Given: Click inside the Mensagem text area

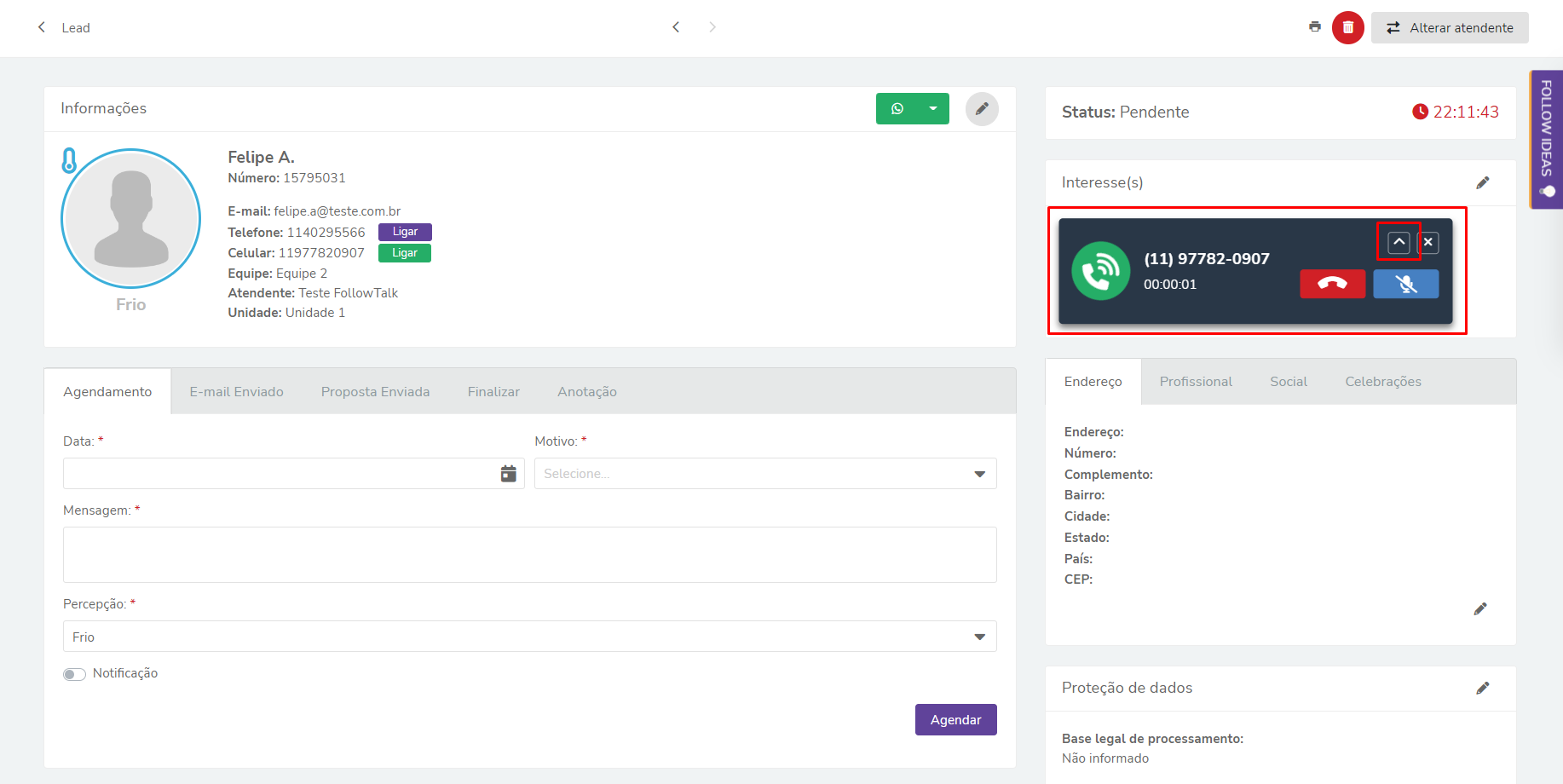Looking at the screenshot, I should pyautogui.click(x=529, y=555).
